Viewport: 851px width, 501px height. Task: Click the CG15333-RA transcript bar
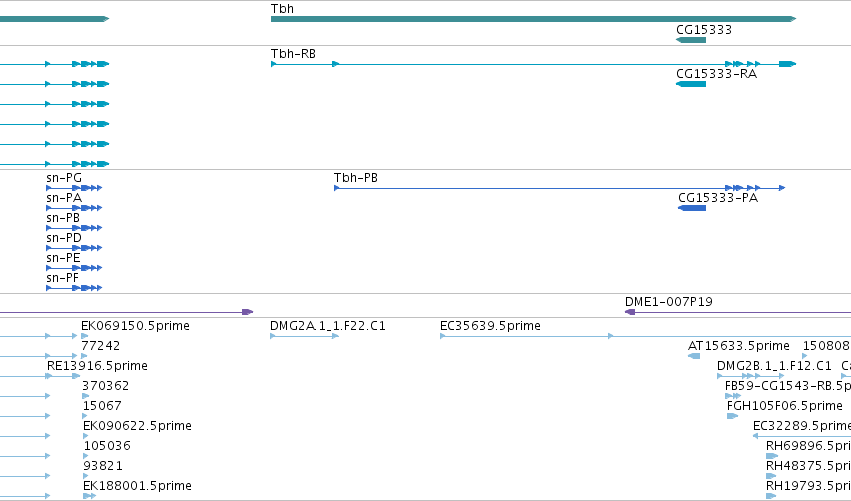(691, 84)
